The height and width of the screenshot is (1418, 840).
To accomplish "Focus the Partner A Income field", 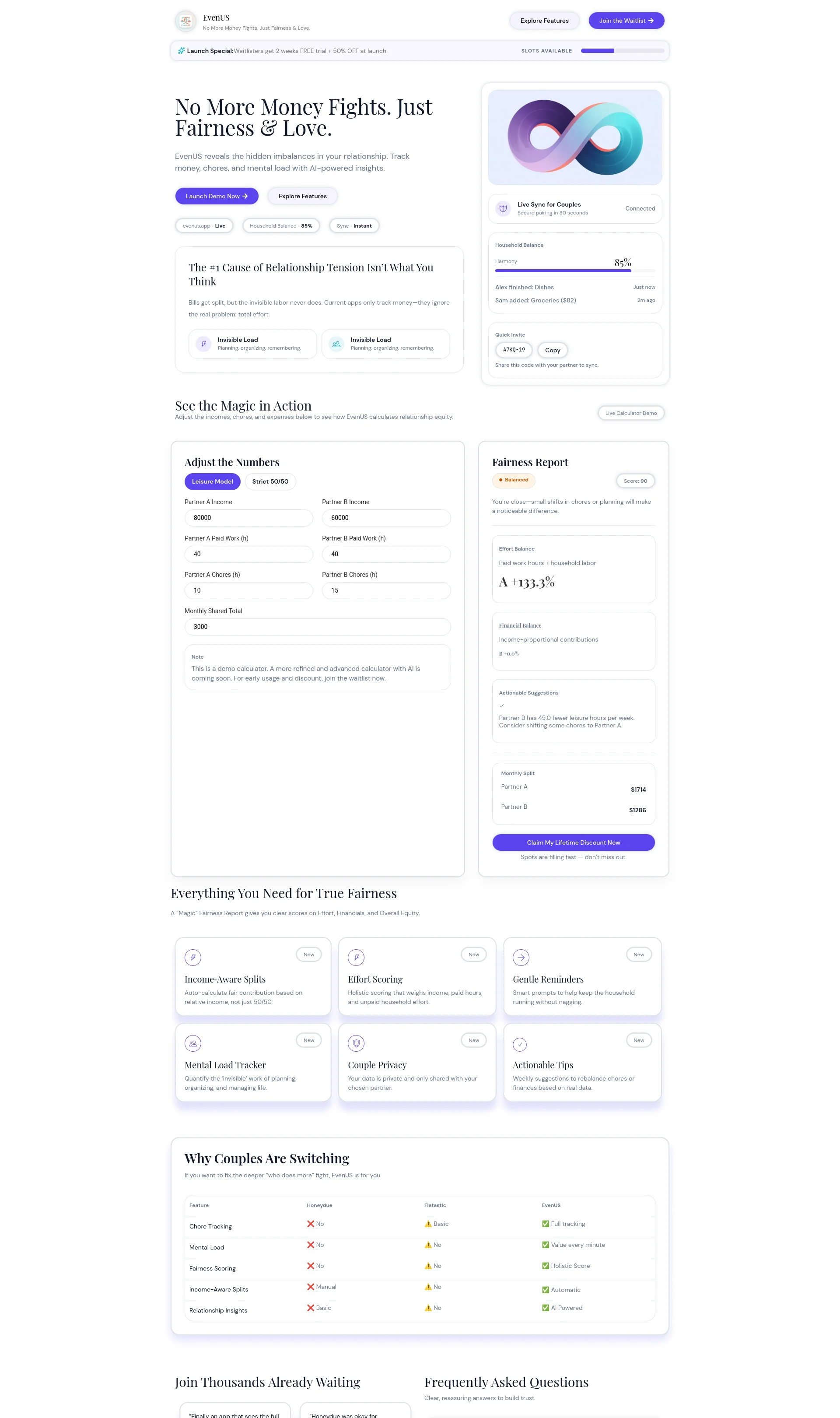I will [248, 518].
